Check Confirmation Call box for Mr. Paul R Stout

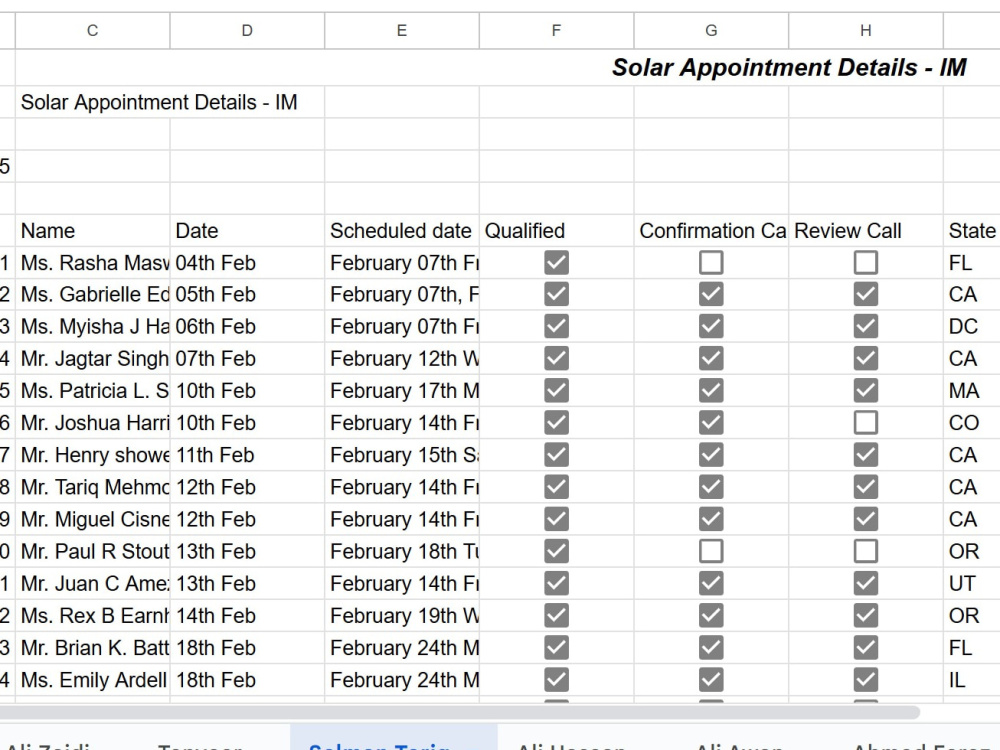point(711,551)
